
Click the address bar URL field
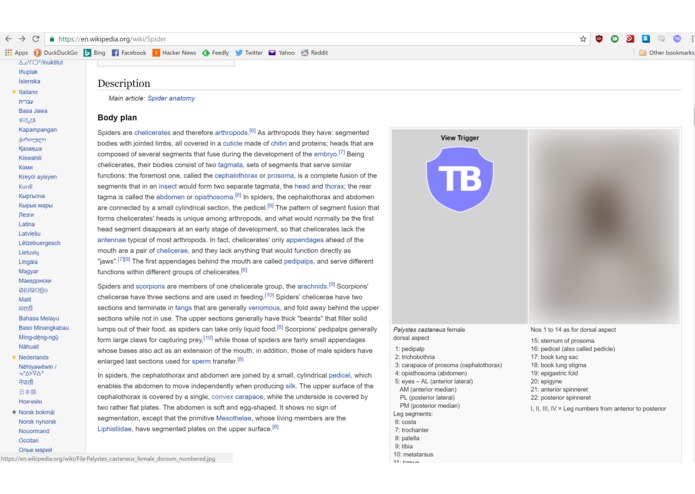(315, 39)
